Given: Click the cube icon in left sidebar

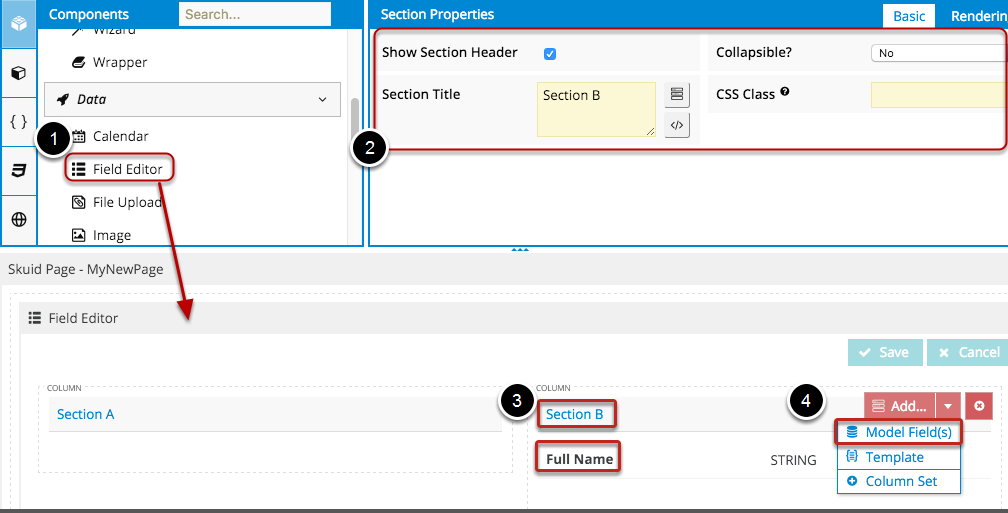Looking at the screenshot, I should coord(18,73).
